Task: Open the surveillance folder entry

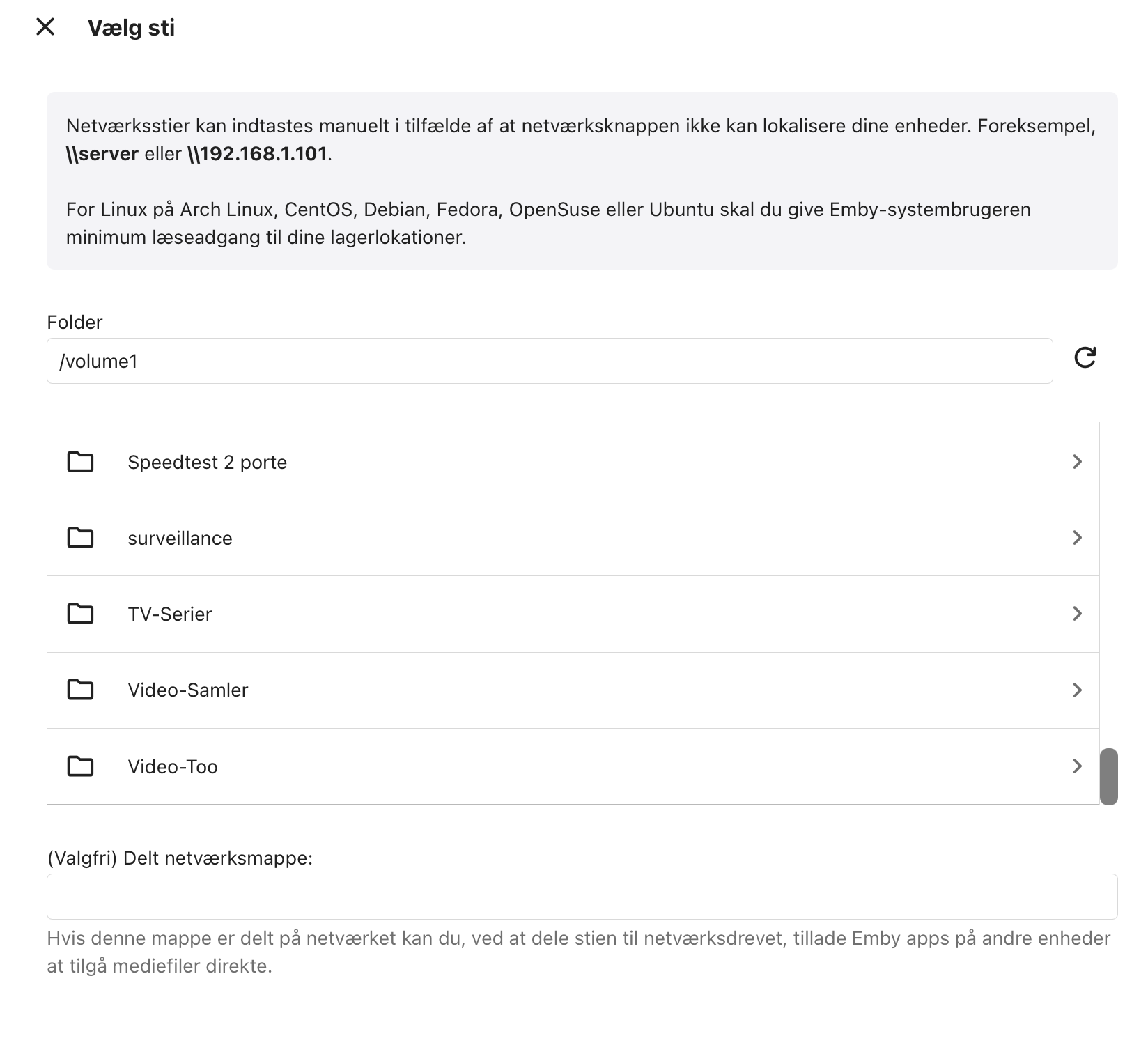Action: (x=180, y=539)
